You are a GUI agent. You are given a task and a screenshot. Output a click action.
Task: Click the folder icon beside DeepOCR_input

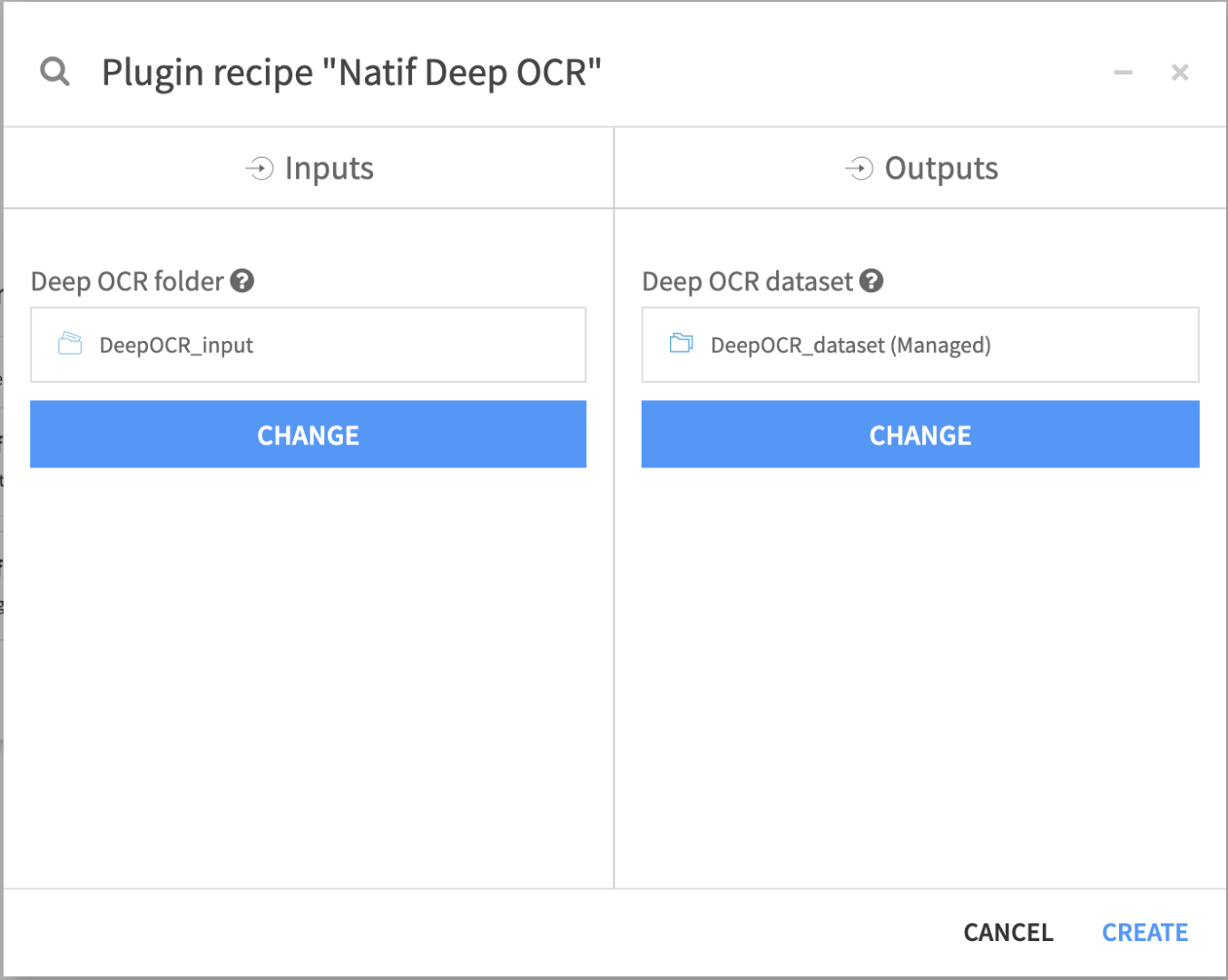(x=70, y=345)
